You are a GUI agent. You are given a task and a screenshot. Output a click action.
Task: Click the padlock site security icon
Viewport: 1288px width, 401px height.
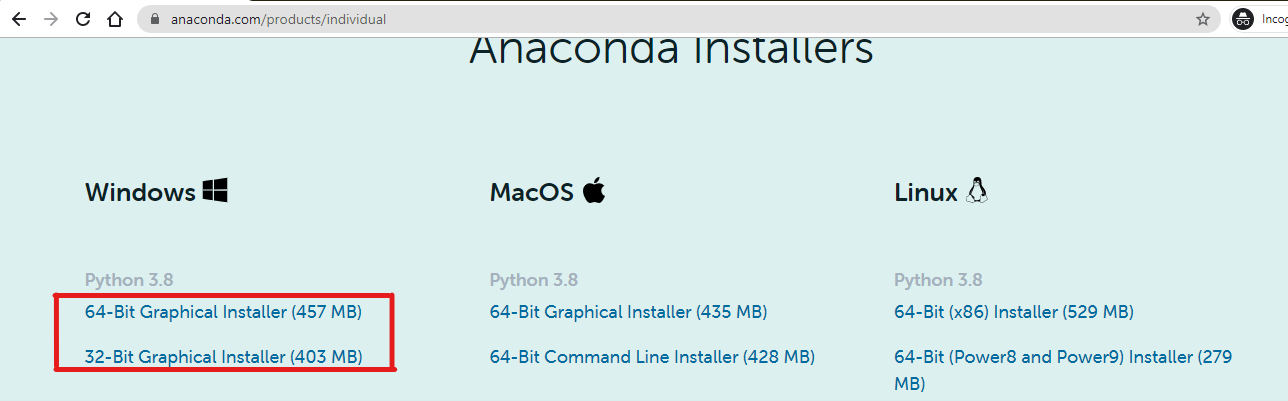coord(154,19)
